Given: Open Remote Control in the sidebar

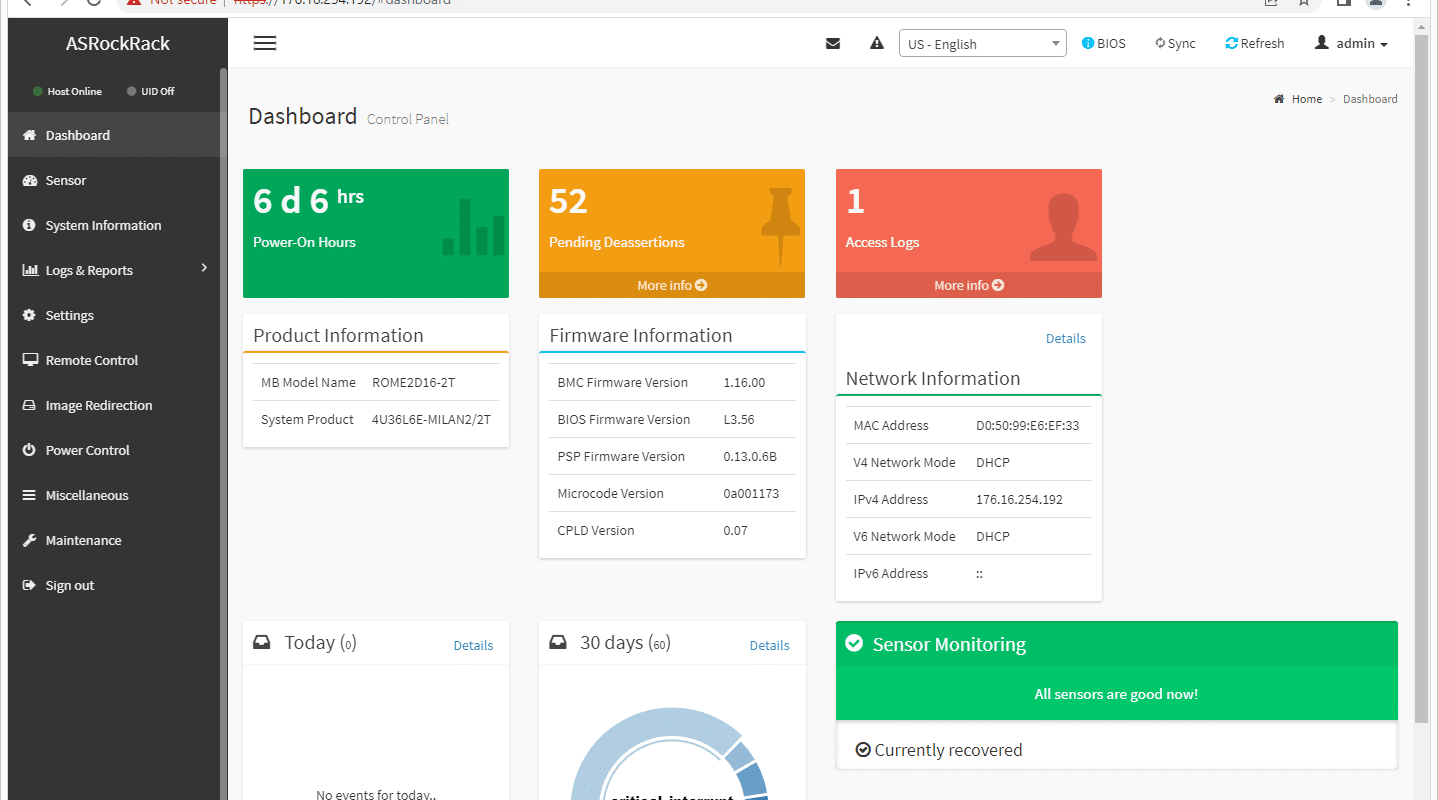Looking at the screenshot, I should (116, 360).
